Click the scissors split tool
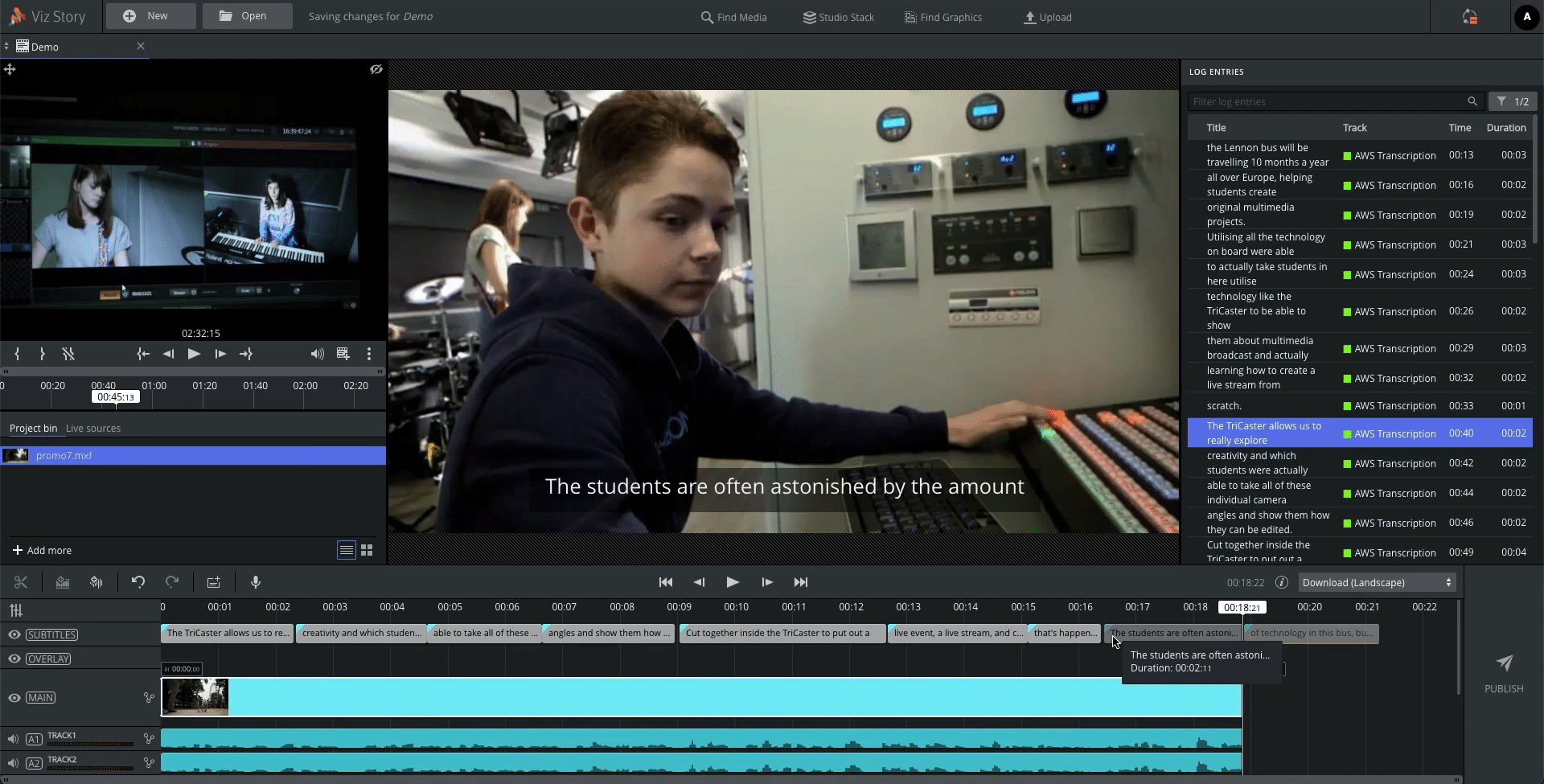This screenshot has width=1544, height=784. pyautogui.click(x=21, y=582)
